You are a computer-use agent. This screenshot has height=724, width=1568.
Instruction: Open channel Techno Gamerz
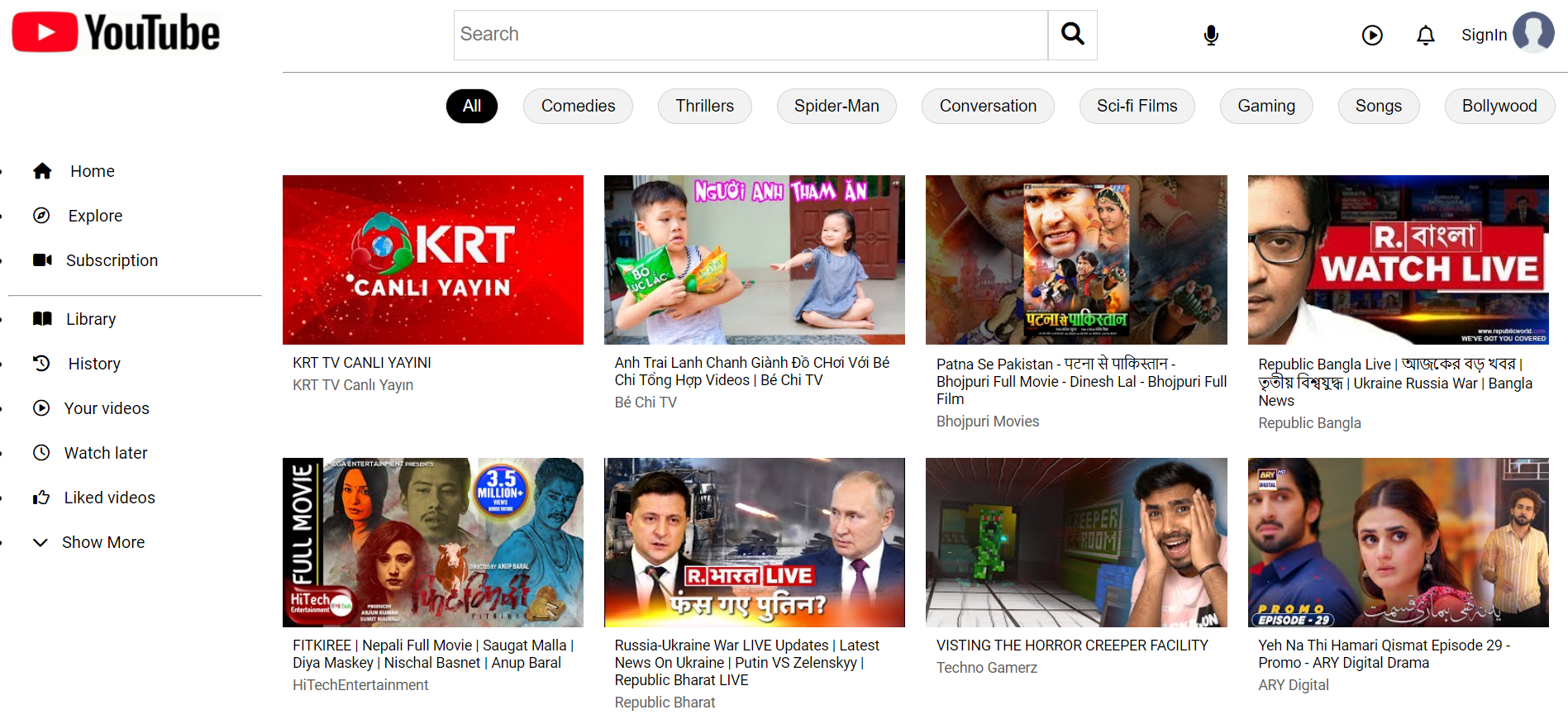pos(987,668)
